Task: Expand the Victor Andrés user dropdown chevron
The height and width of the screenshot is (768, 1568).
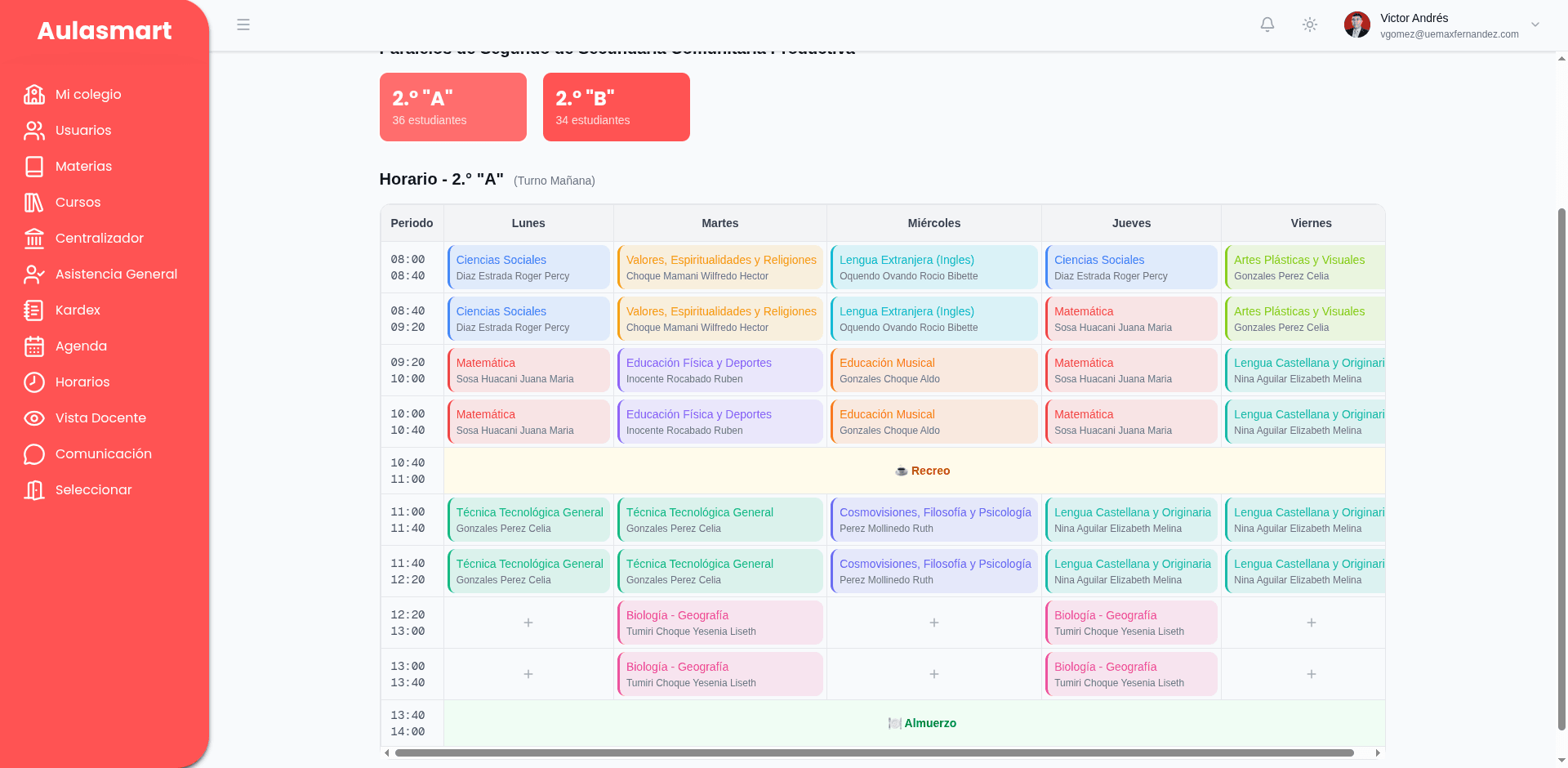Action: pos(1535,25)
